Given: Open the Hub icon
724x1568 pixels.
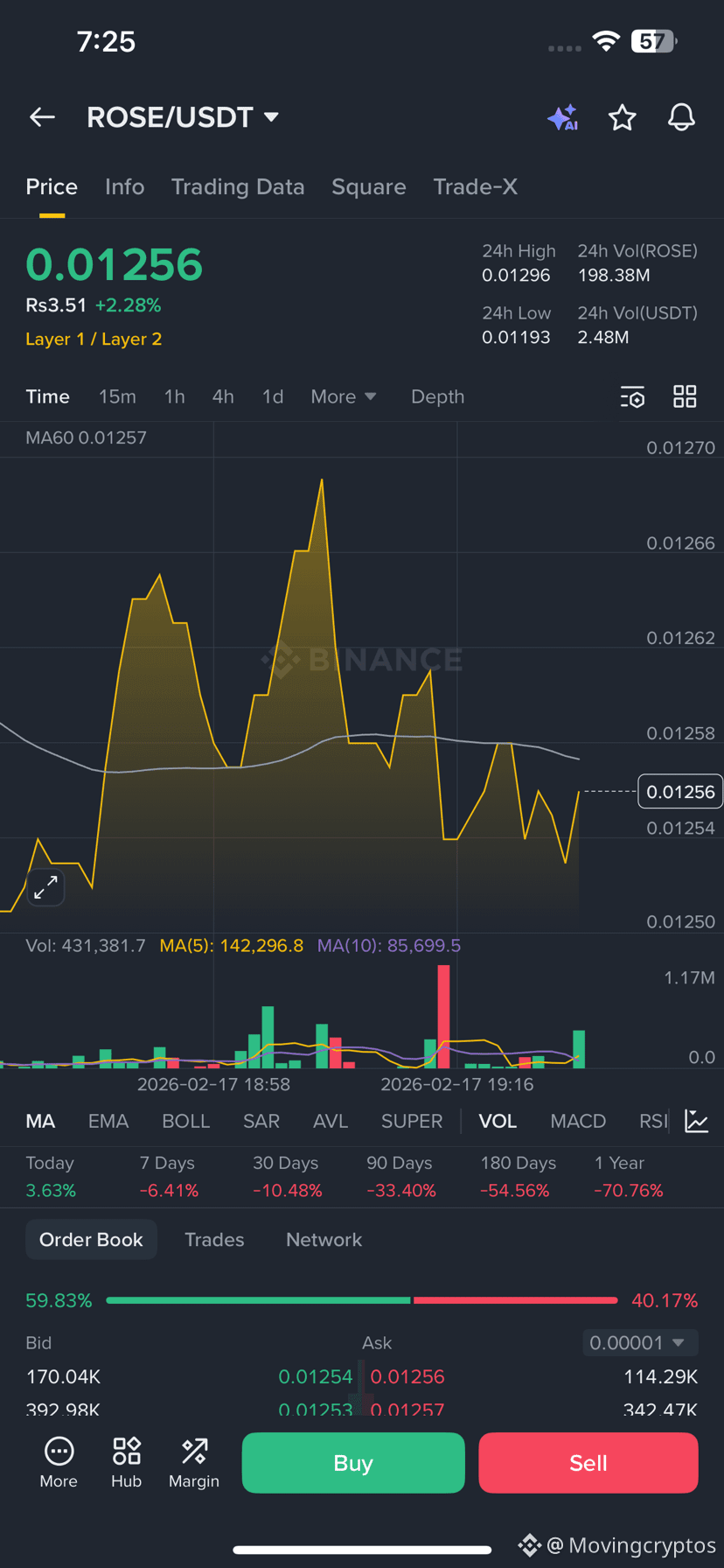Looking at the screenshot, I should coord(126,1462).
